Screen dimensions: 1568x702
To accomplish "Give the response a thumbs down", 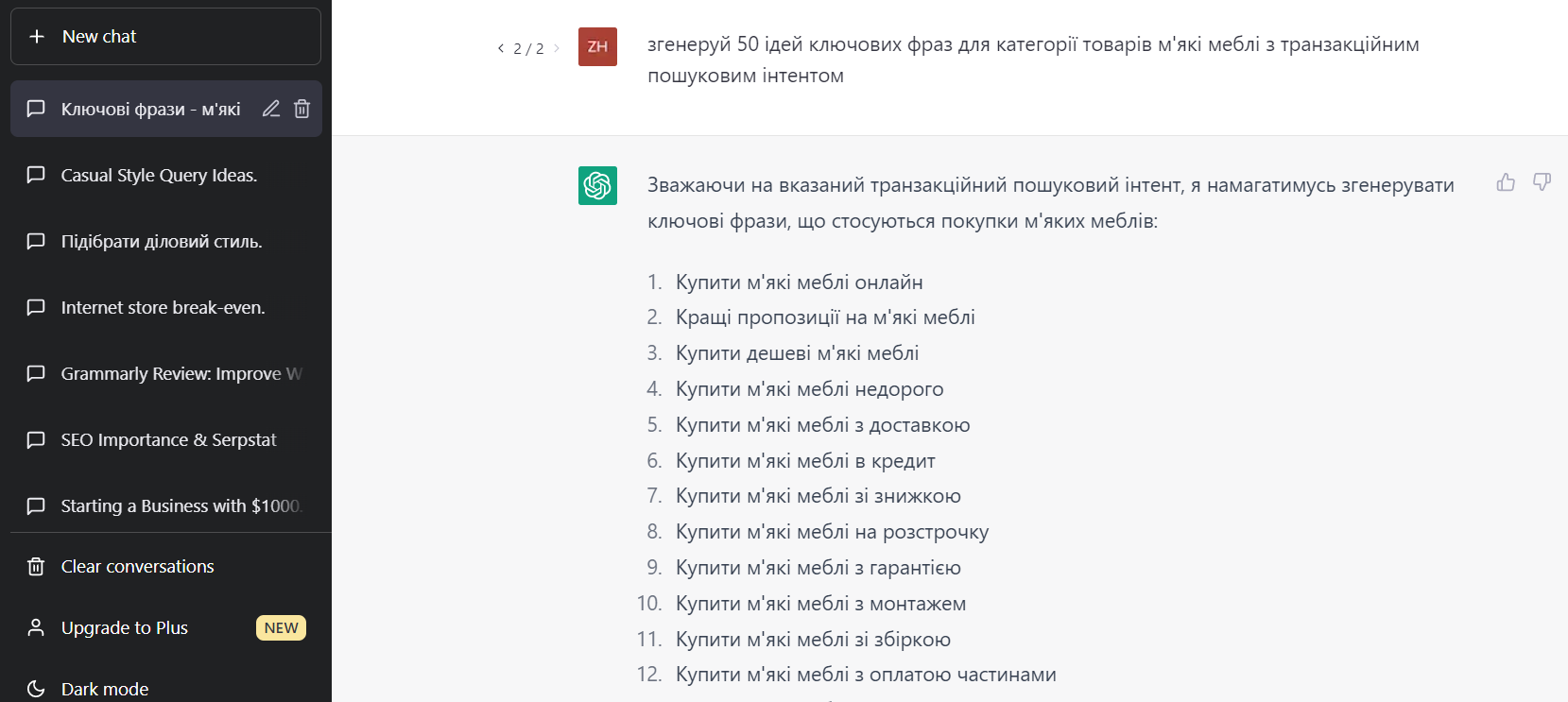I will click(1542, 182).
